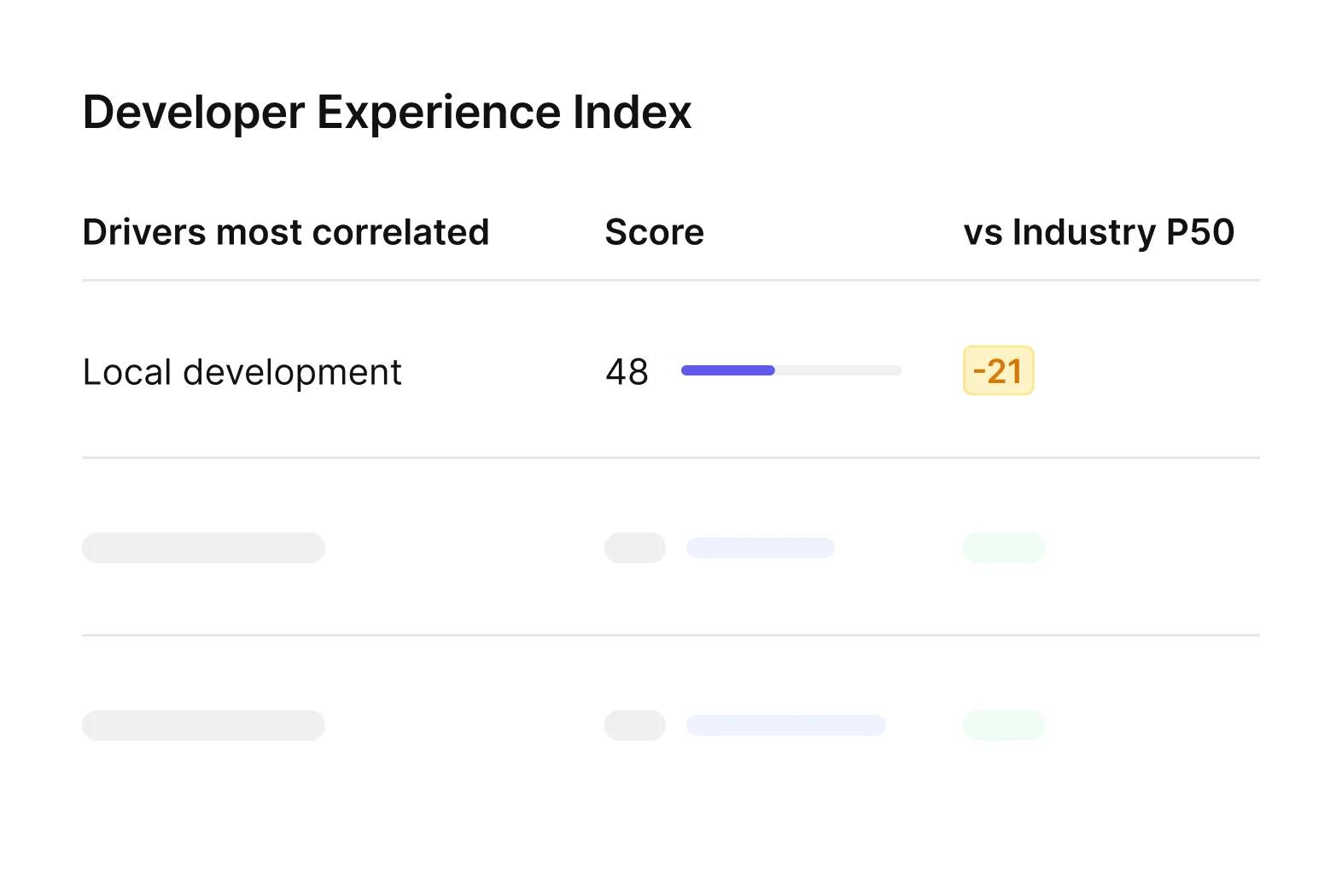Click the score value 48

point(627,372)
